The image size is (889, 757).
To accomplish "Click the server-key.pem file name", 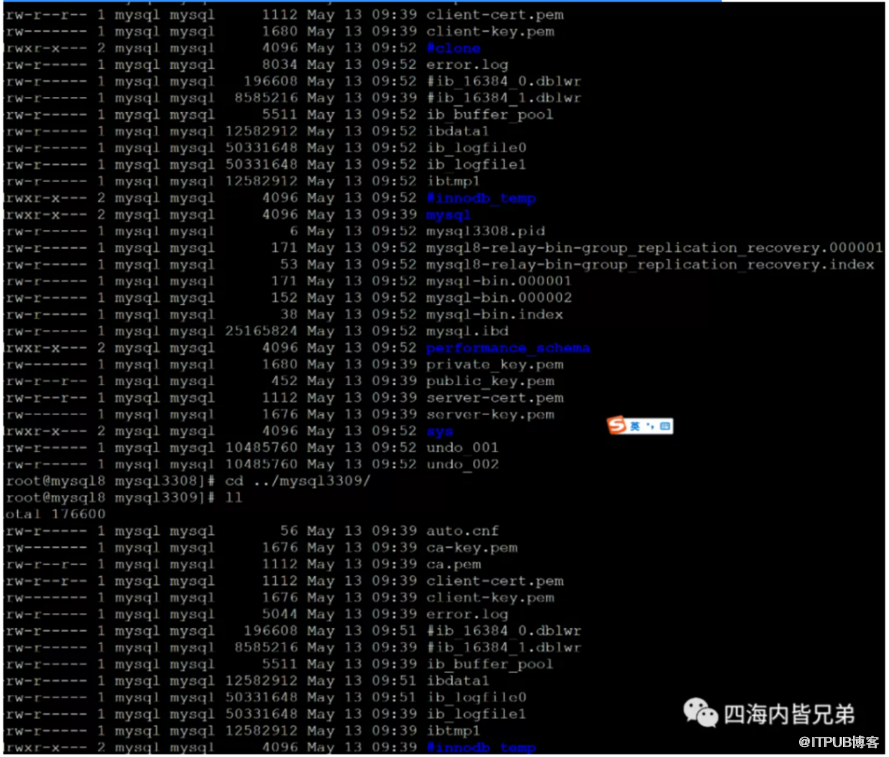I will point(490,415).
